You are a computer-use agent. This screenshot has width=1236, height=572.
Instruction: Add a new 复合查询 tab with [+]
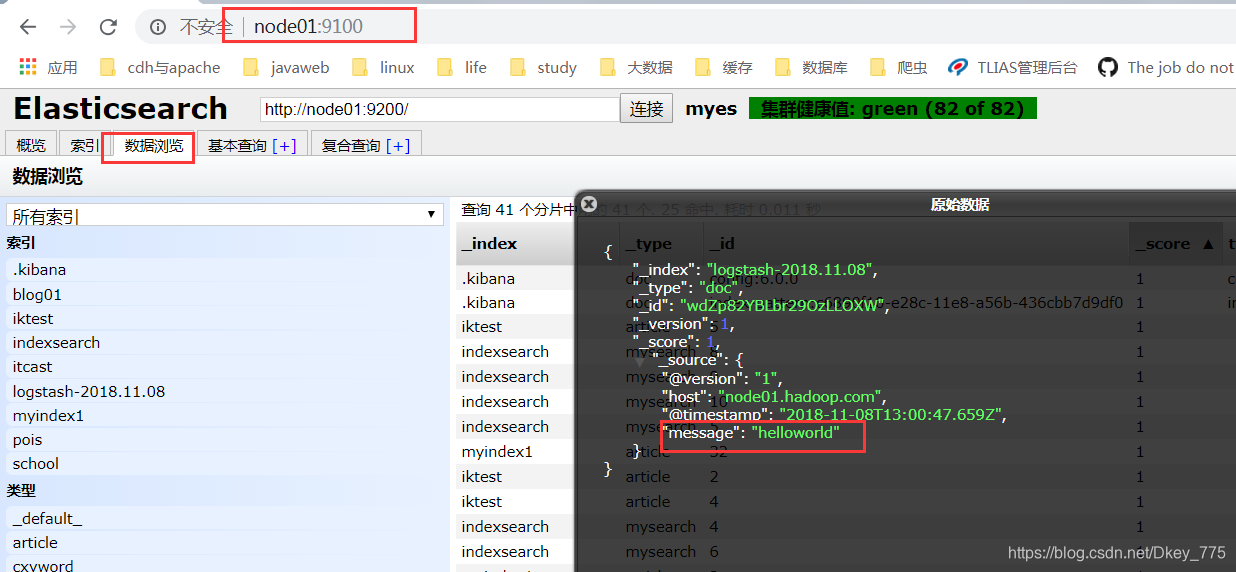point(398,145)
